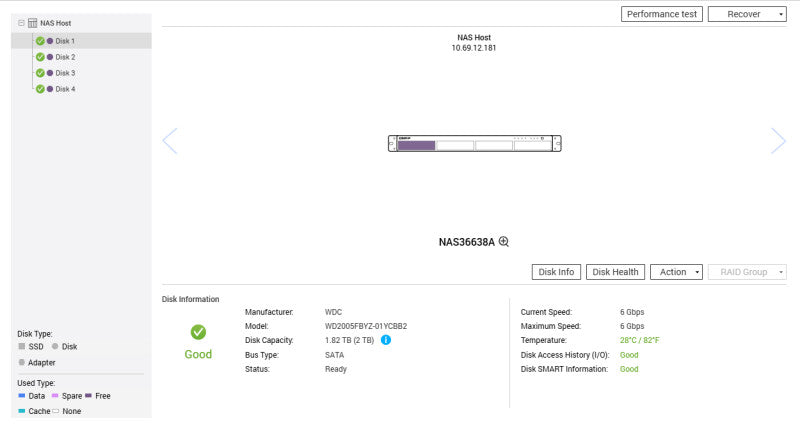800x430 pixels.
Task: Click the Current Speed 6 Gbps value
Action: coord(632,312)
